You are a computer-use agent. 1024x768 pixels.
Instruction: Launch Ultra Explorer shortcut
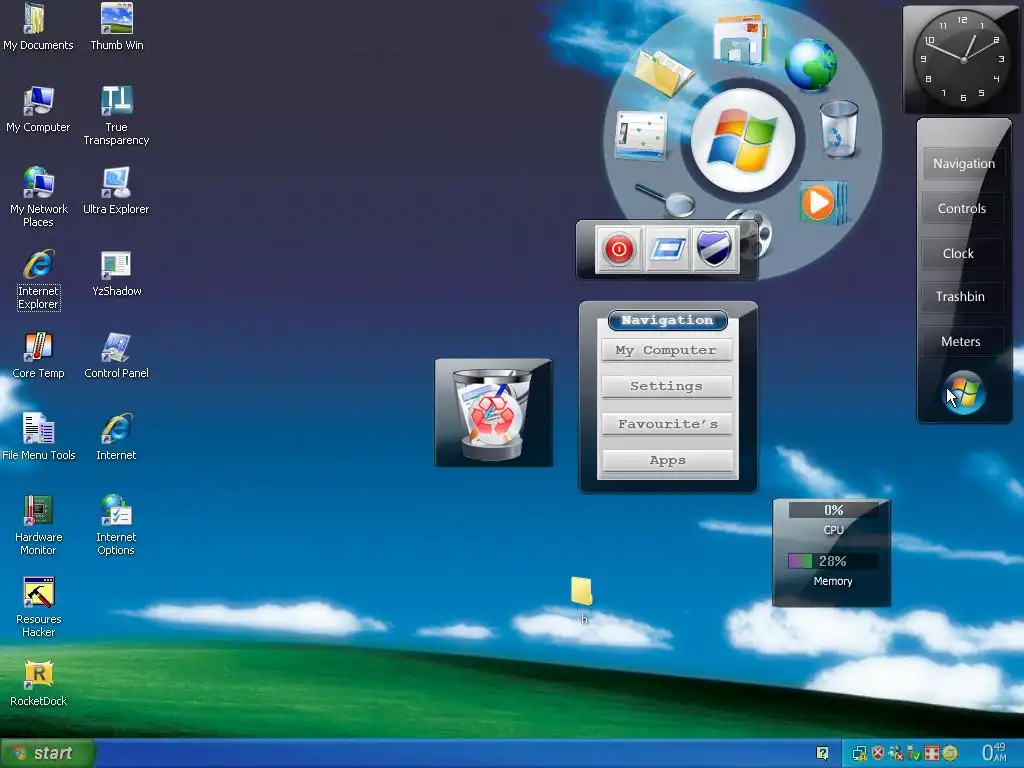point(116,191)
